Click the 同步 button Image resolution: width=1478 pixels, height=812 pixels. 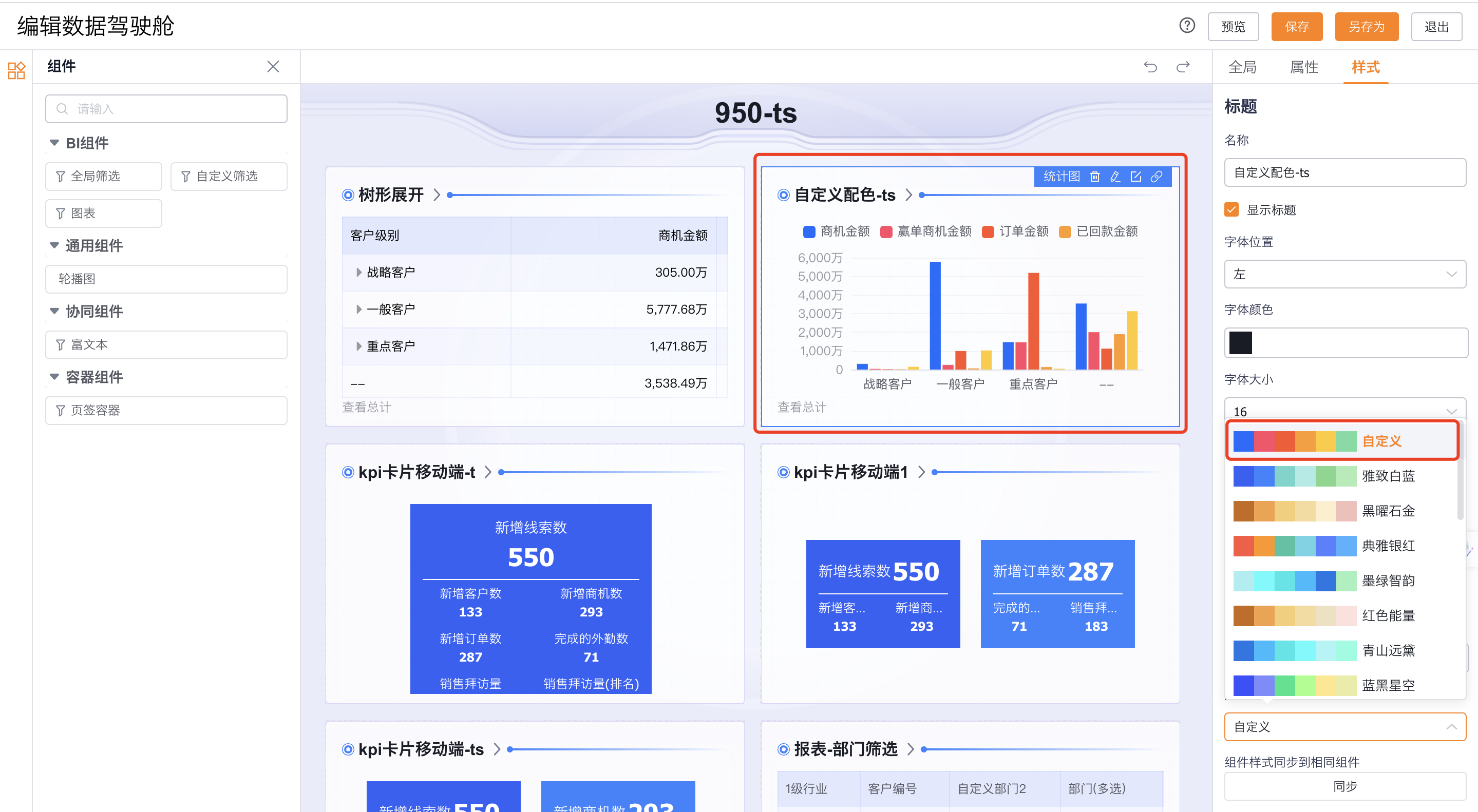click(x=1345, y=786)
